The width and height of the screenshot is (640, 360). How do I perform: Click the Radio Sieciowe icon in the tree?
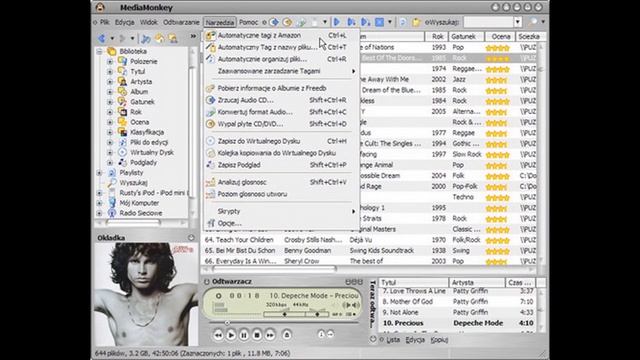point(112,213)
